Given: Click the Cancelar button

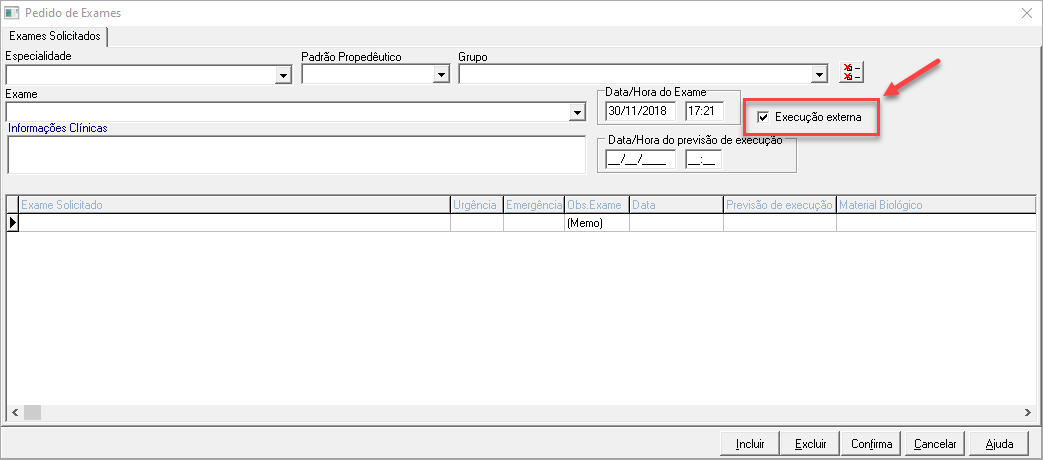Looking at the screenshot, I should [935, 443].
